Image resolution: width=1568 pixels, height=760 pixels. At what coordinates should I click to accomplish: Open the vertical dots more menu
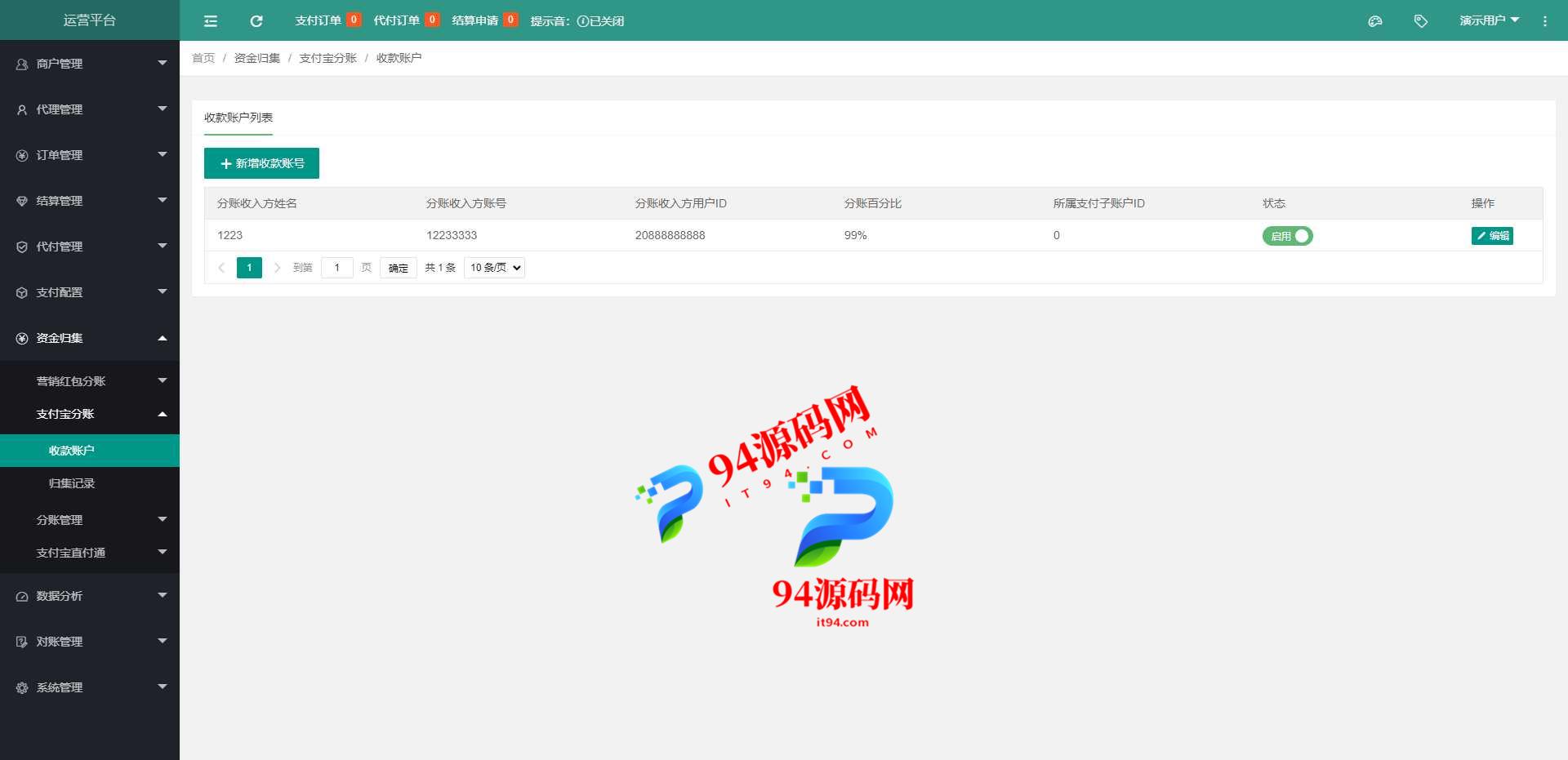coord(1544,21)
